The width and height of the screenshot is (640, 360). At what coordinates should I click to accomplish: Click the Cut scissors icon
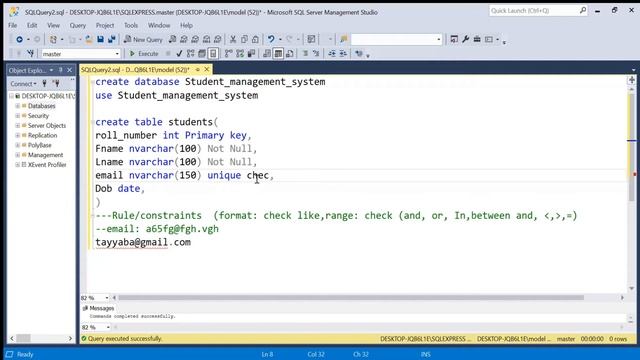pos(233,39)
